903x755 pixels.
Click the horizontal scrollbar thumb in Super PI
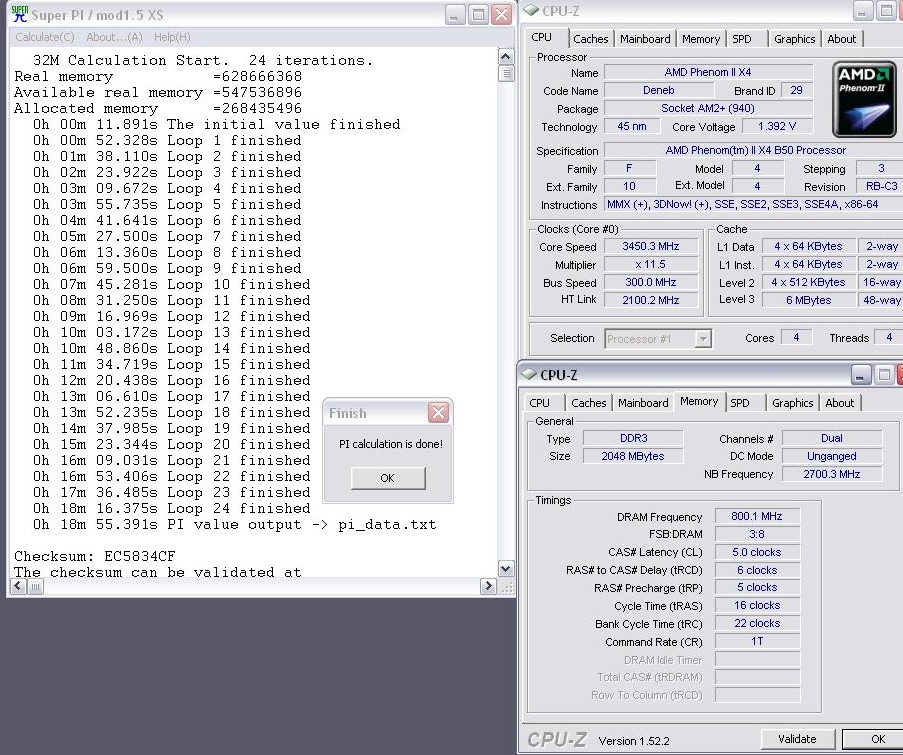tap(35, 586)
